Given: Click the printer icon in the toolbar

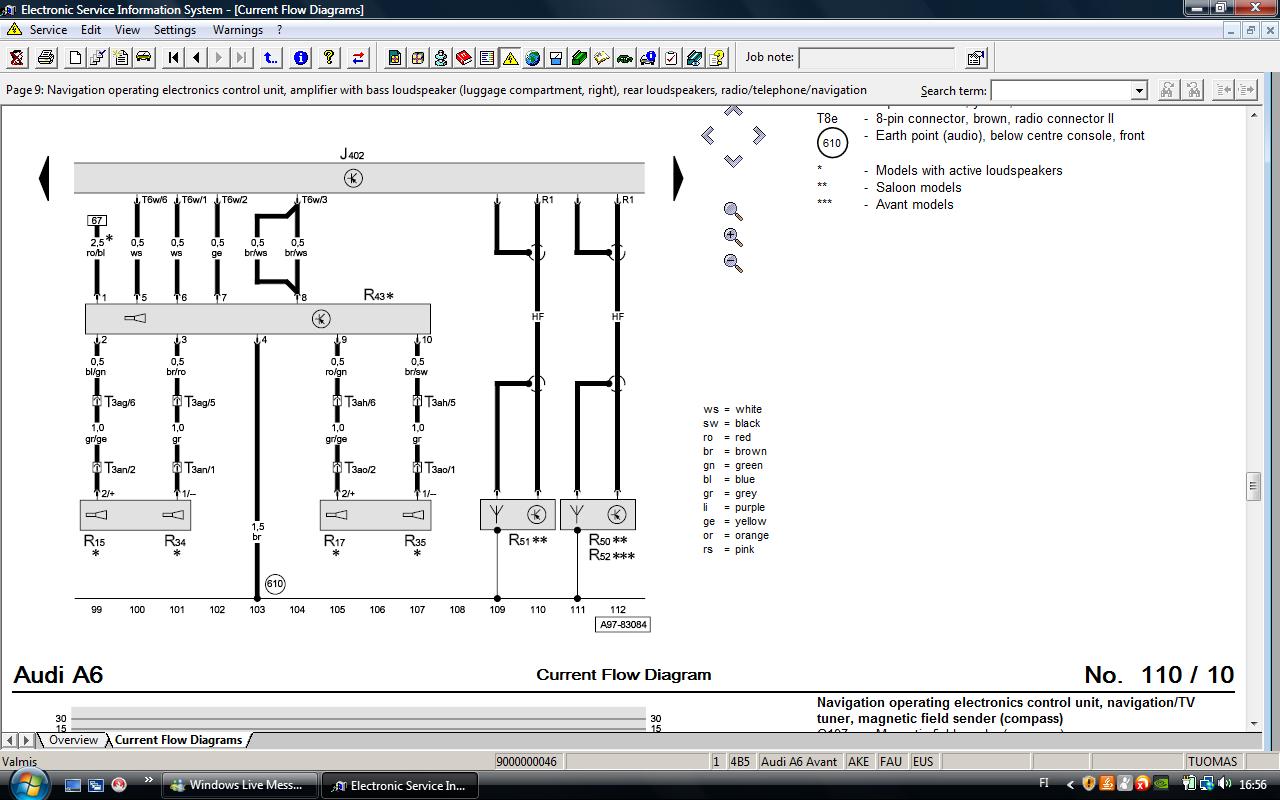Looking at the screenshot, I should tap(45, 58).
